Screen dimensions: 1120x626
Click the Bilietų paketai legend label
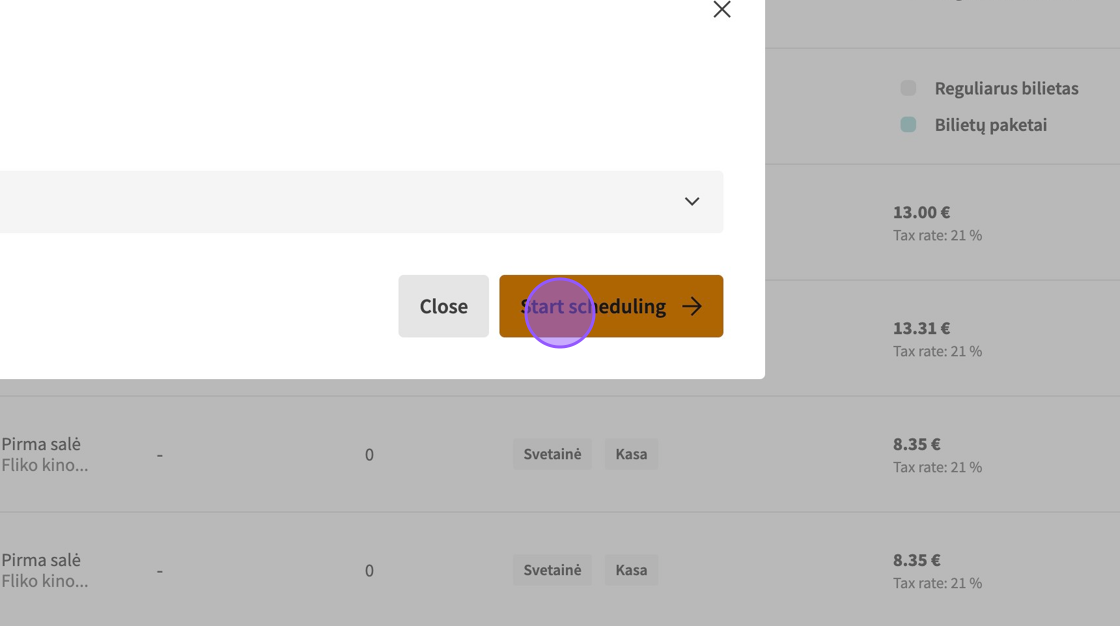(x=990, y=125)
